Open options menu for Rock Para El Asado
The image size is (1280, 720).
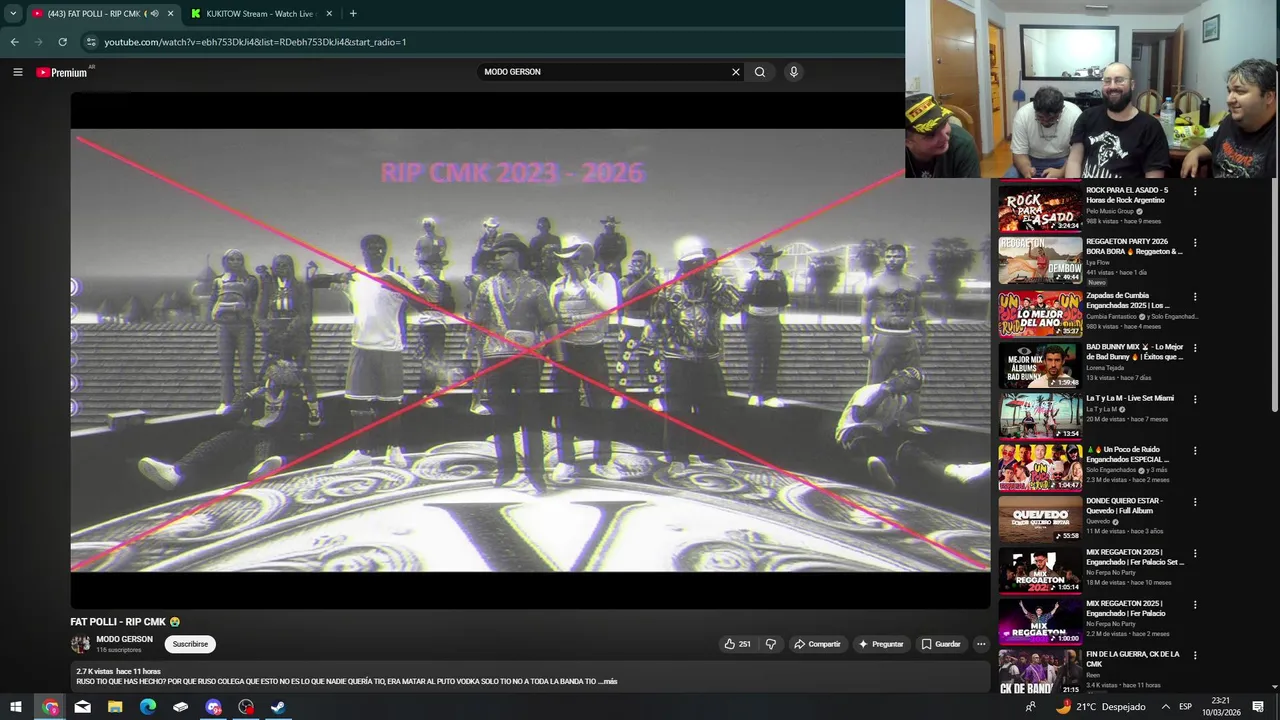point(1194,191)
